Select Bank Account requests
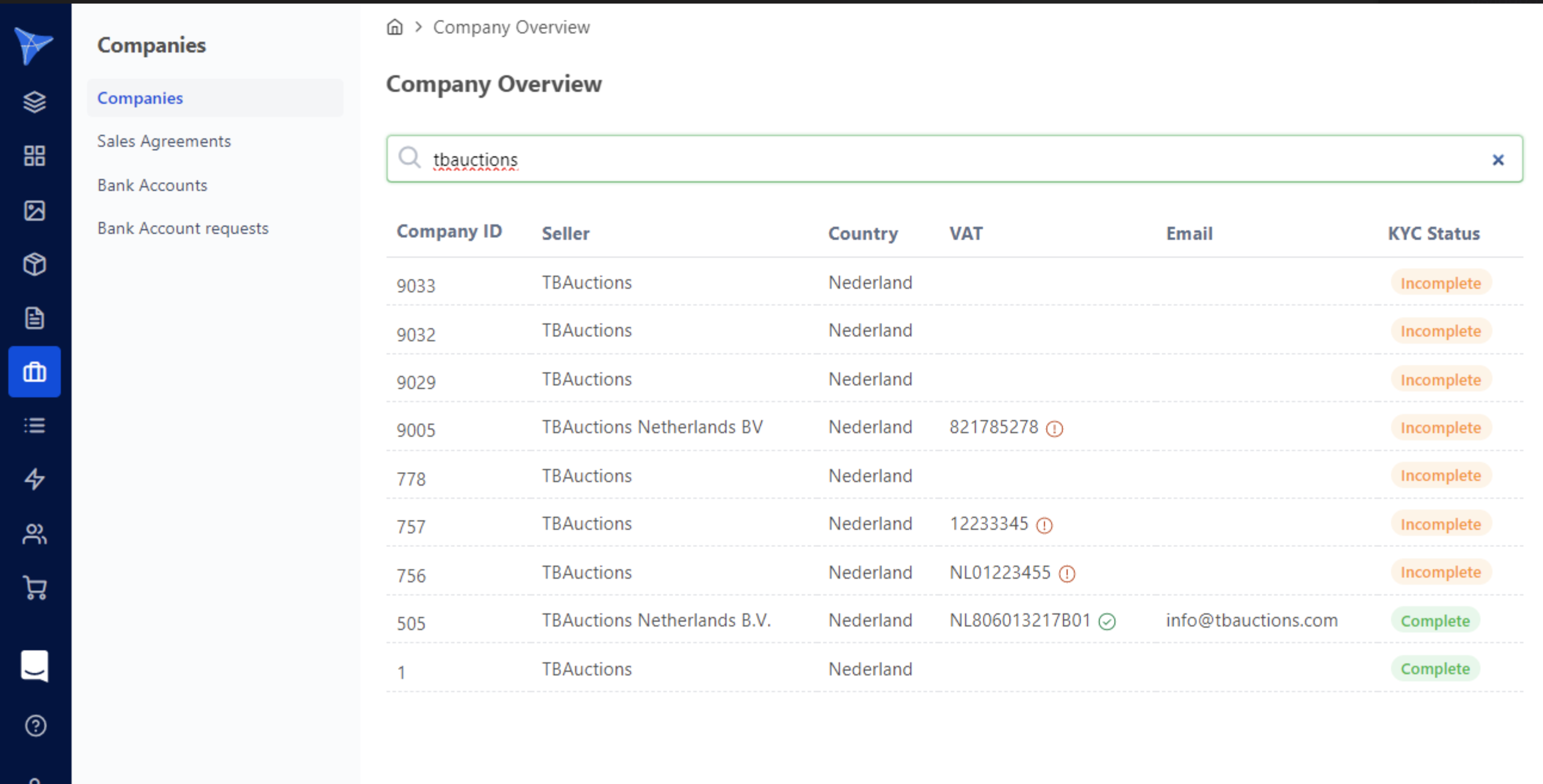1543x784 pixels. tap(183, 227)
